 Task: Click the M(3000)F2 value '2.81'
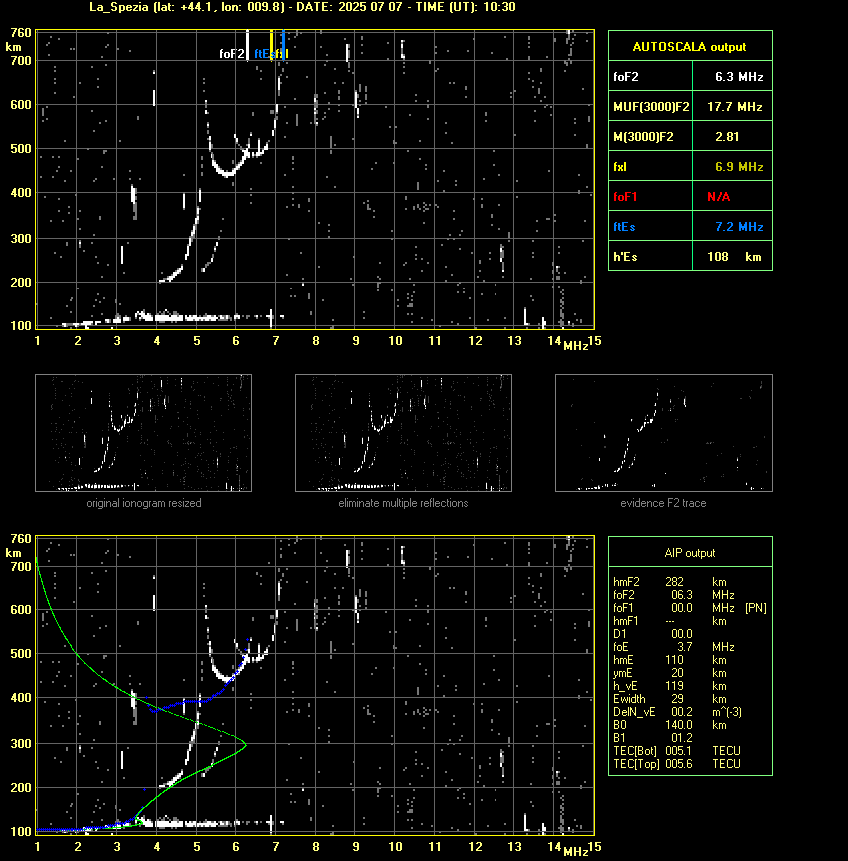[727, 137]
